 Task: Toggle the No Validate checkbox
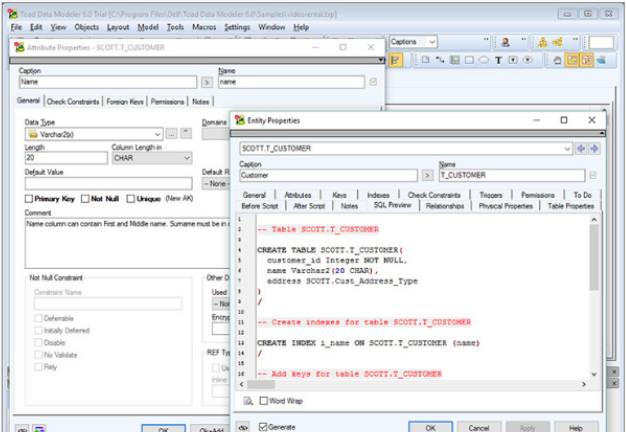tap(38, 355)
